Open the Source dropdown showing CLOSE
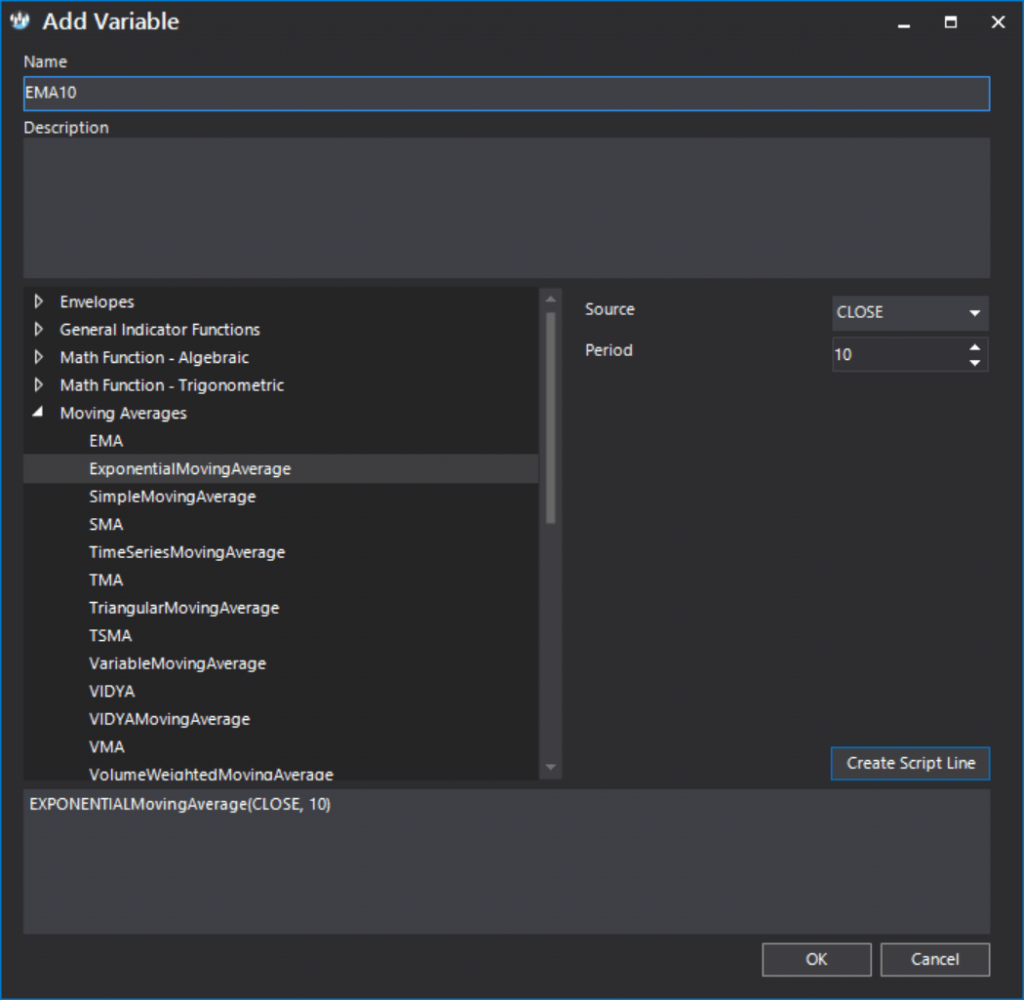 (x=910, y=313)
